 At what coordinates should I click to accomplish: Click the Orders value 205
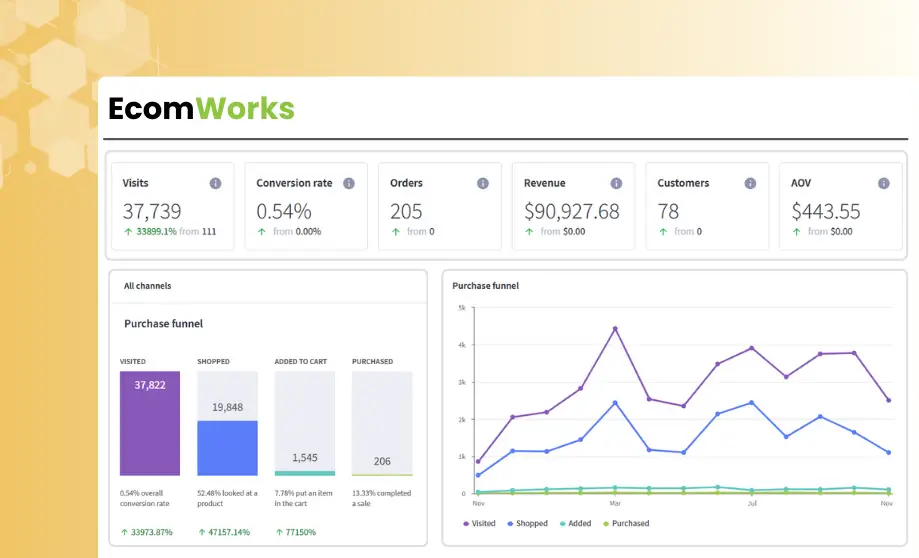pyautogui.click(x=406, y=211)
